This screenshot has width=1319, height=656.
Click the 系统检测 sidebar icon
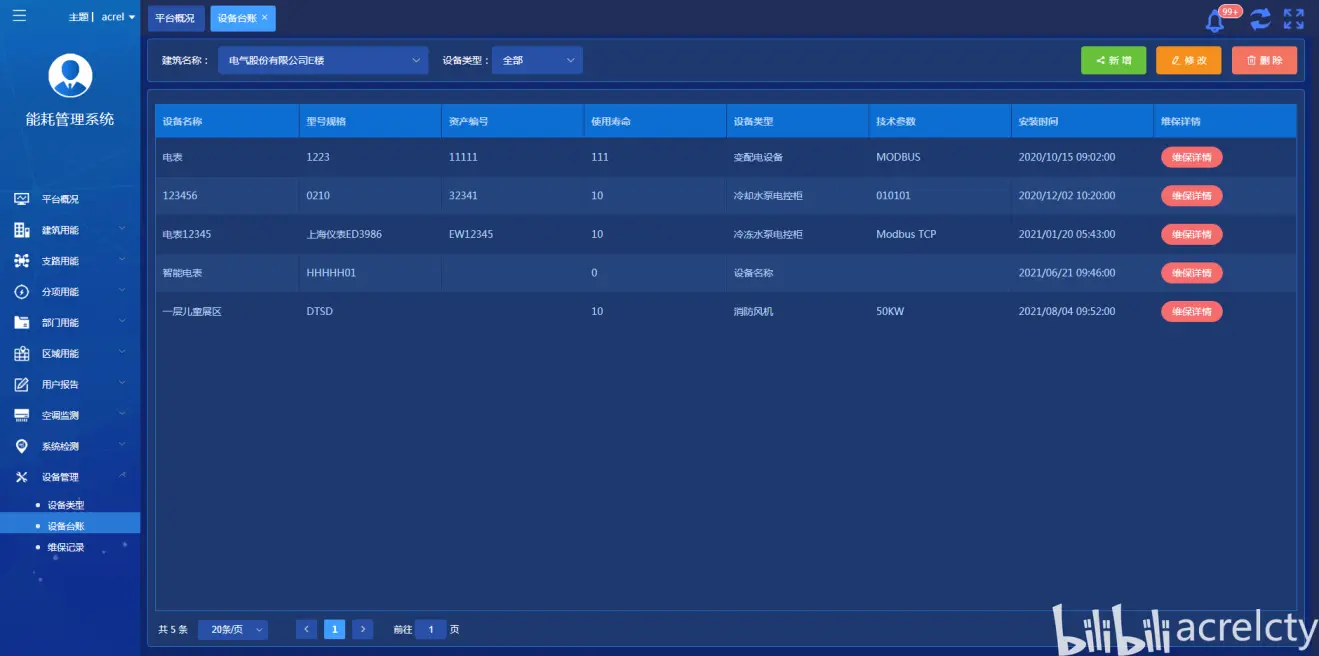tap(21, 446)
